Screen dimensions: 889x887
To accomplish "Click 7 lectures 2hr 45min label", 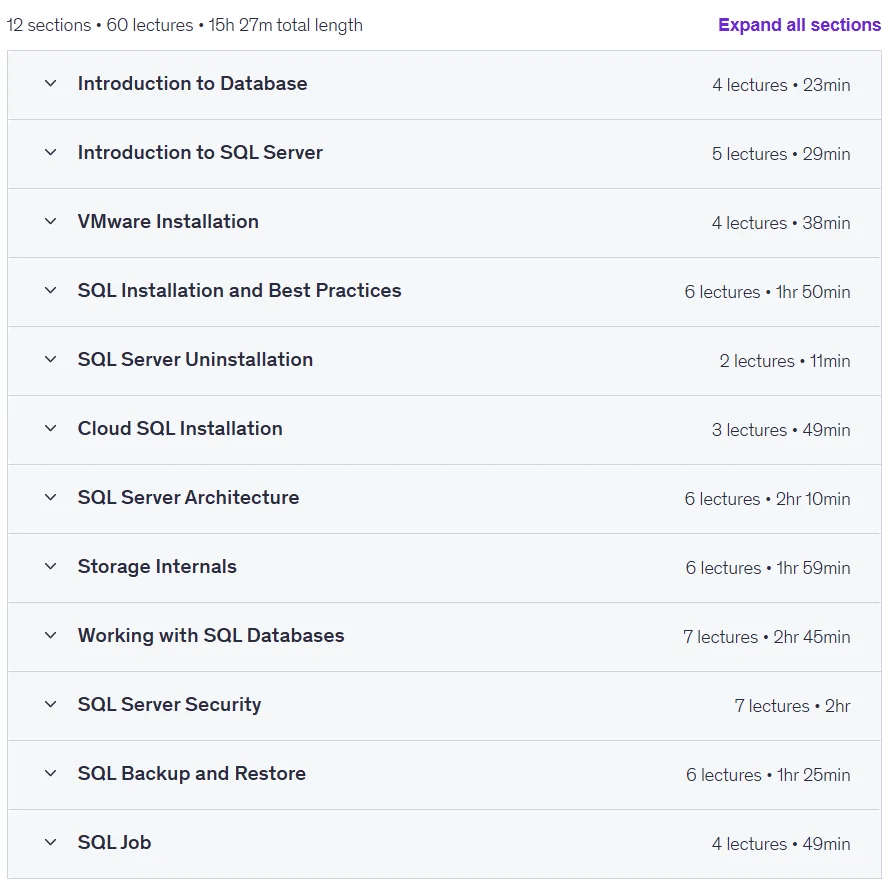I will tap(767, 637).
